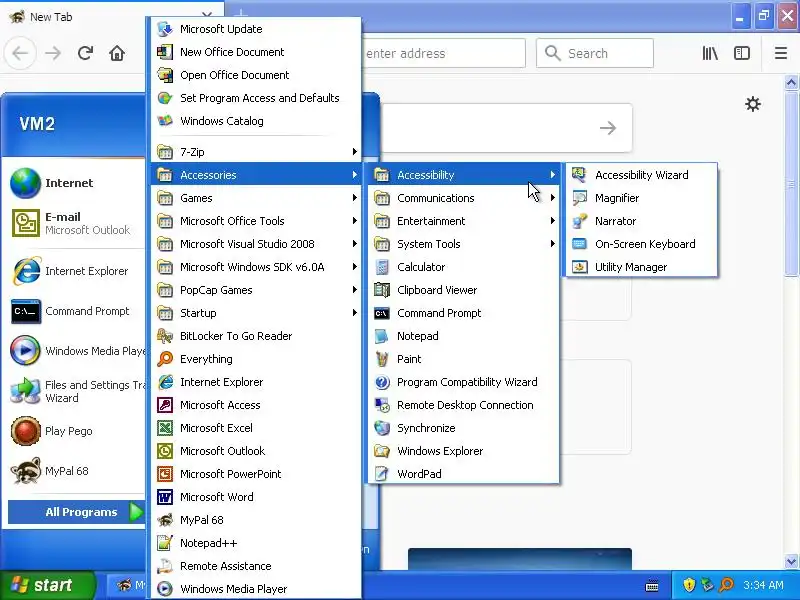Image resolution: width=800 pixels, height=600 pixels.
Task: Click browser reload button
Action: (x=85, y=53)
